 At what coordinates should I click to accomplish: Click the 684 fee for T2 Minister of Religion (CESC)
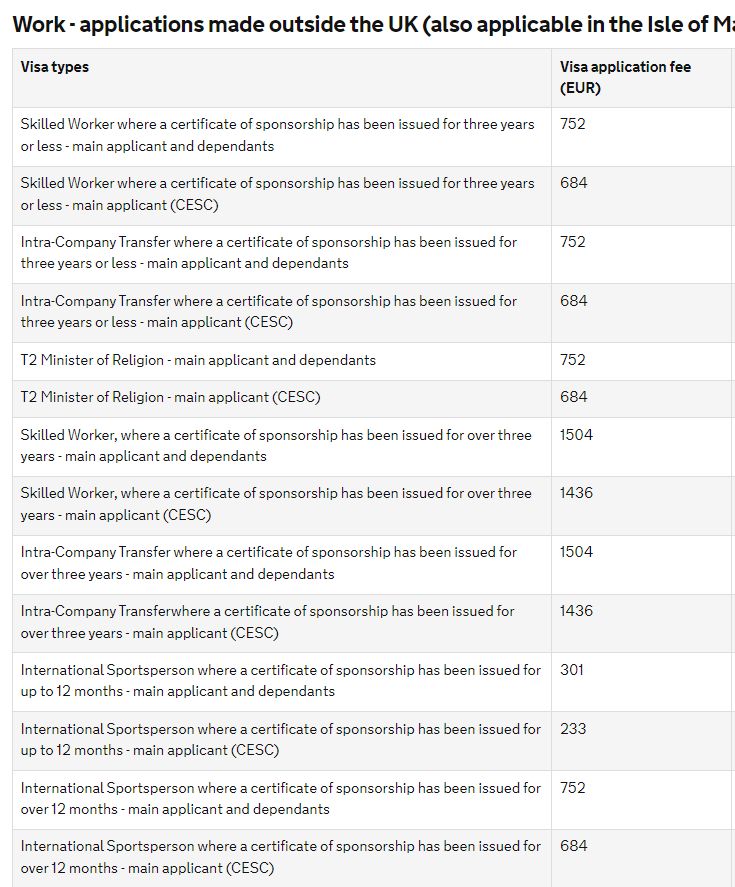tap(574, 397)
